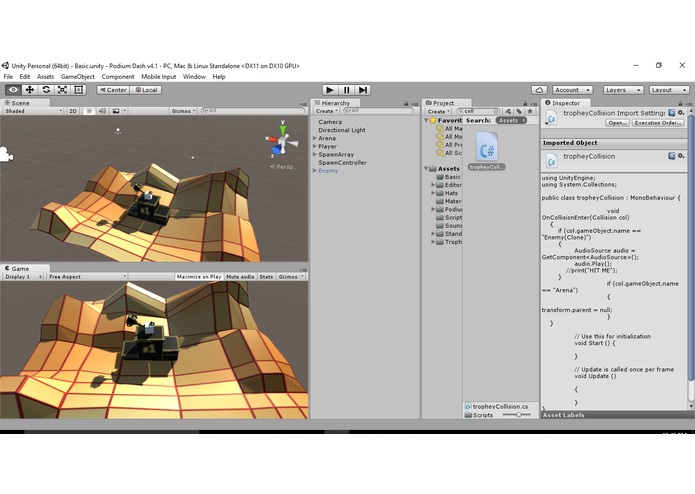Viewport: 695px width, 494px height.
Task: Click the Assets search scope pill
Action: click(511, 120)
